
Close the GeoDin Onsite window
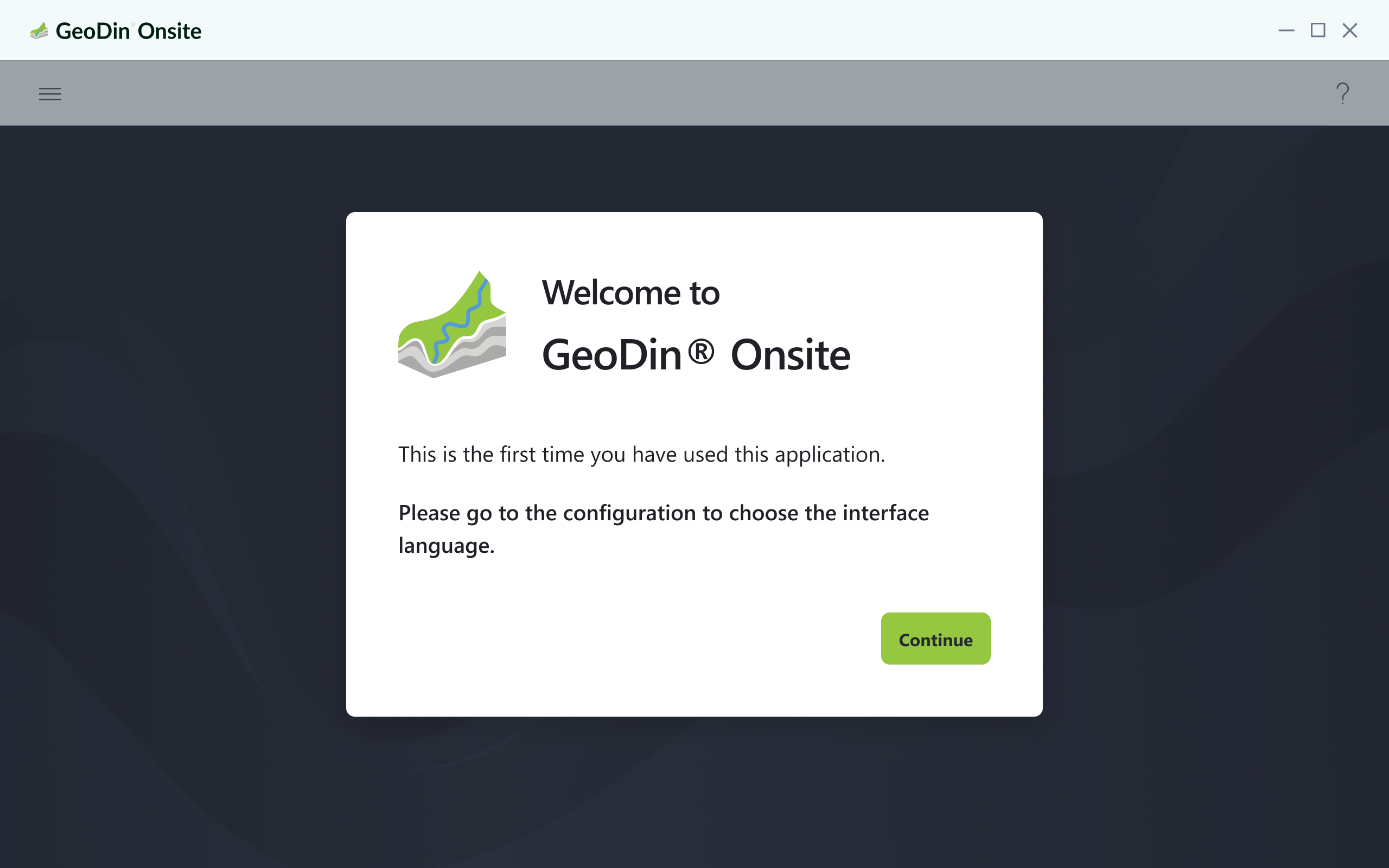(x=1350, y=30)
